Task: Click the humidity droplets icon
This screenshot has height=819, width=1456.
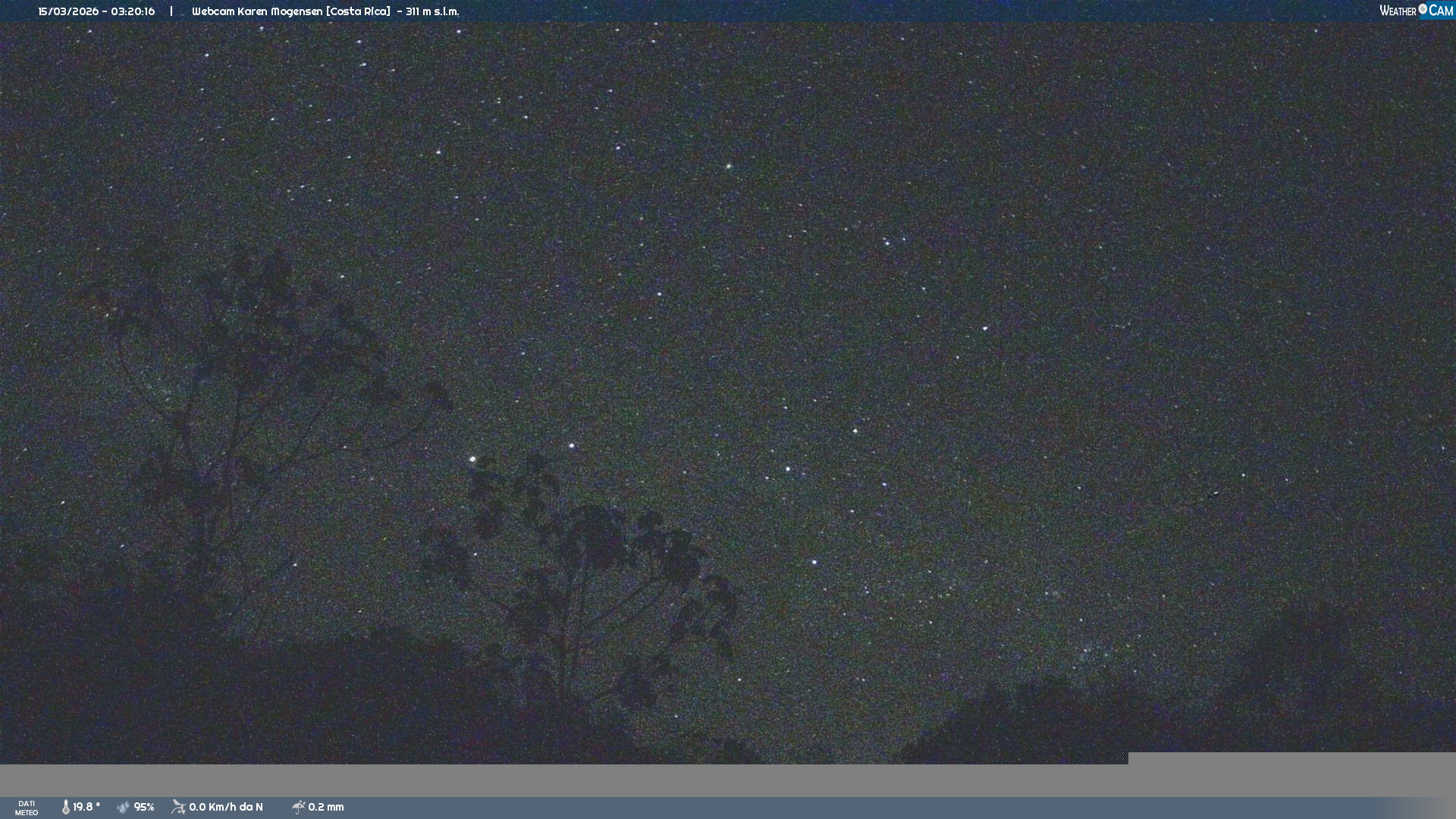Action: (x=124, y=807)
